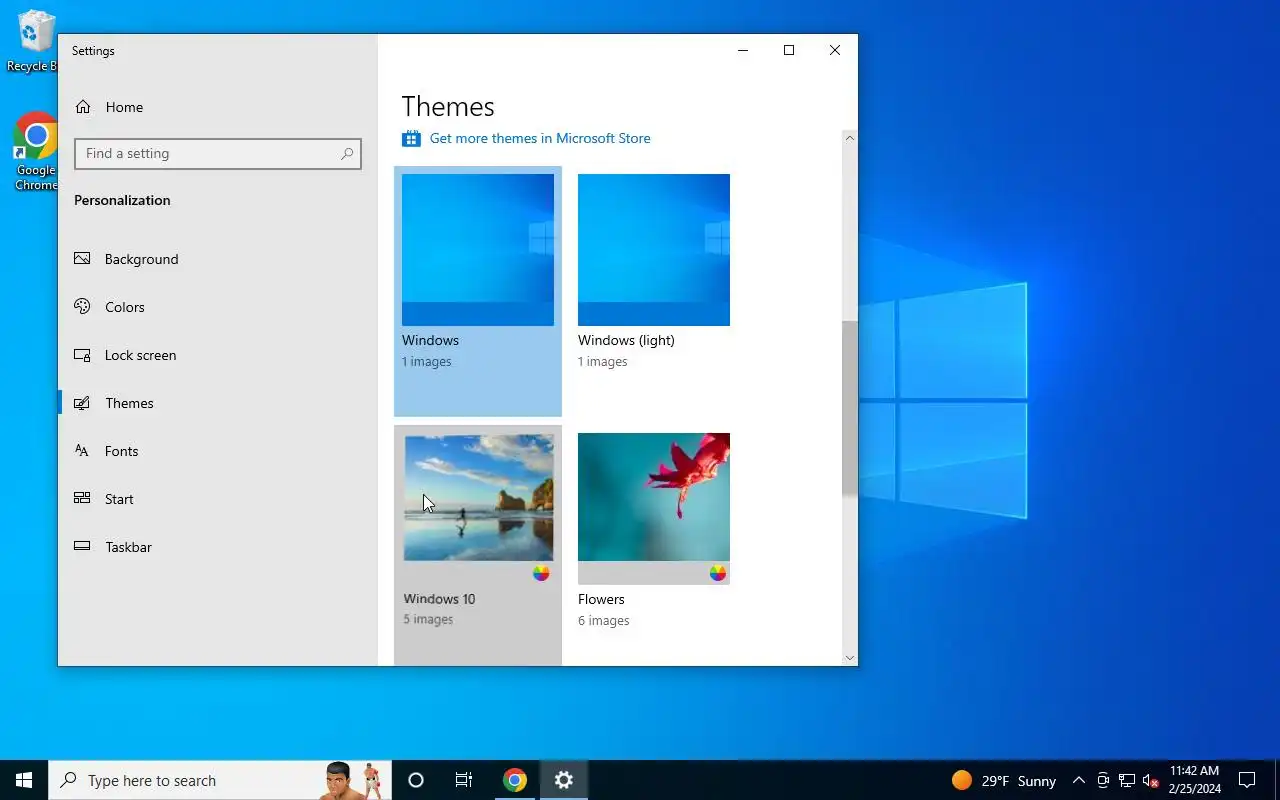The image size is (1280, 800).
Task: Click the scrollbar up arrow in Themes
Action: point(850,138)
